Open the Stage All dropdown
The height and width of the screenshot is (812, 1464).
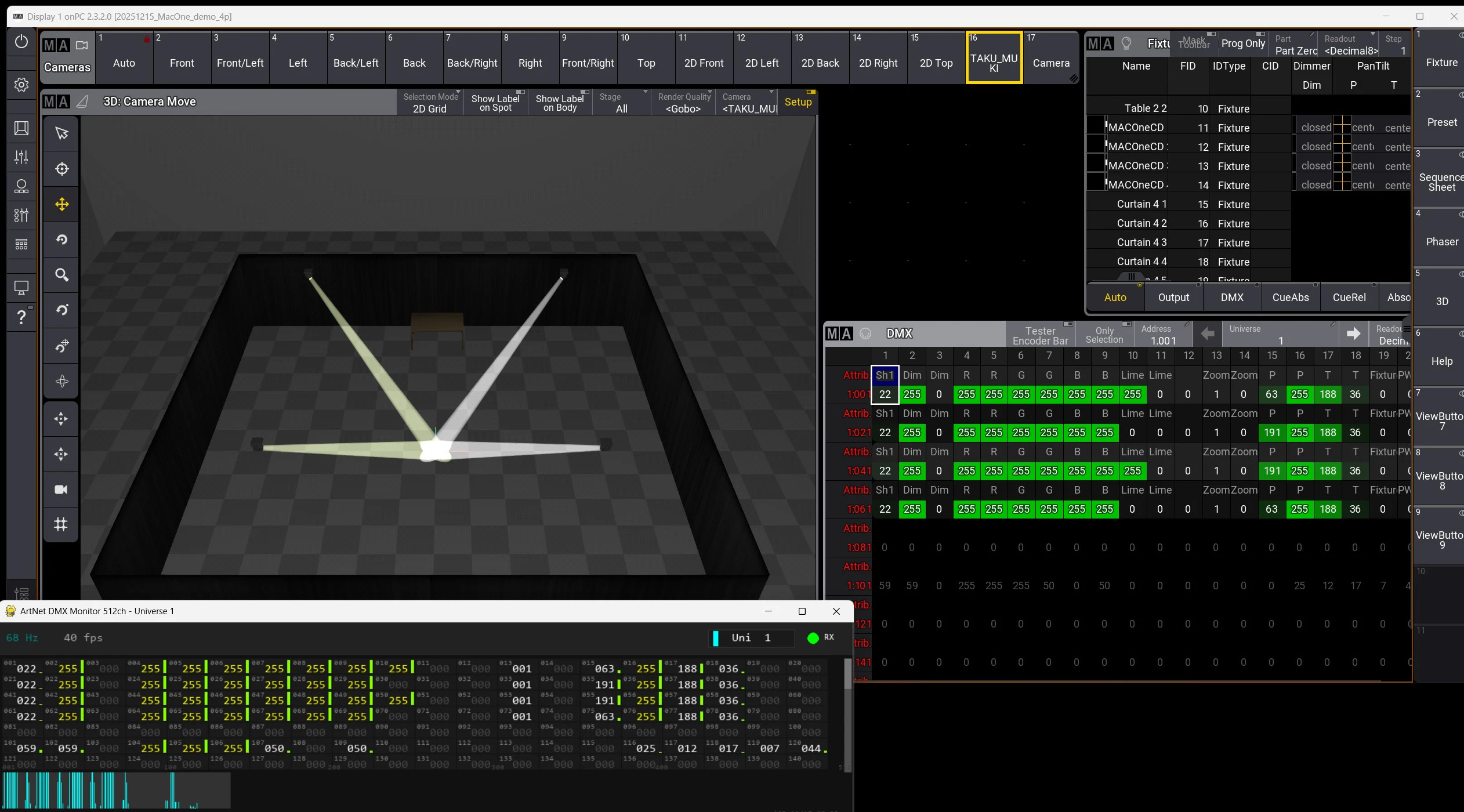pos(623,102)
